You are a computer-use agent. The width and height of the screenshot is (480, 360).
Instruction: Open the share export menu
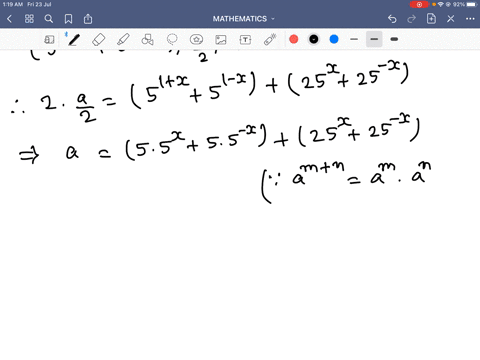click(88, 19)
